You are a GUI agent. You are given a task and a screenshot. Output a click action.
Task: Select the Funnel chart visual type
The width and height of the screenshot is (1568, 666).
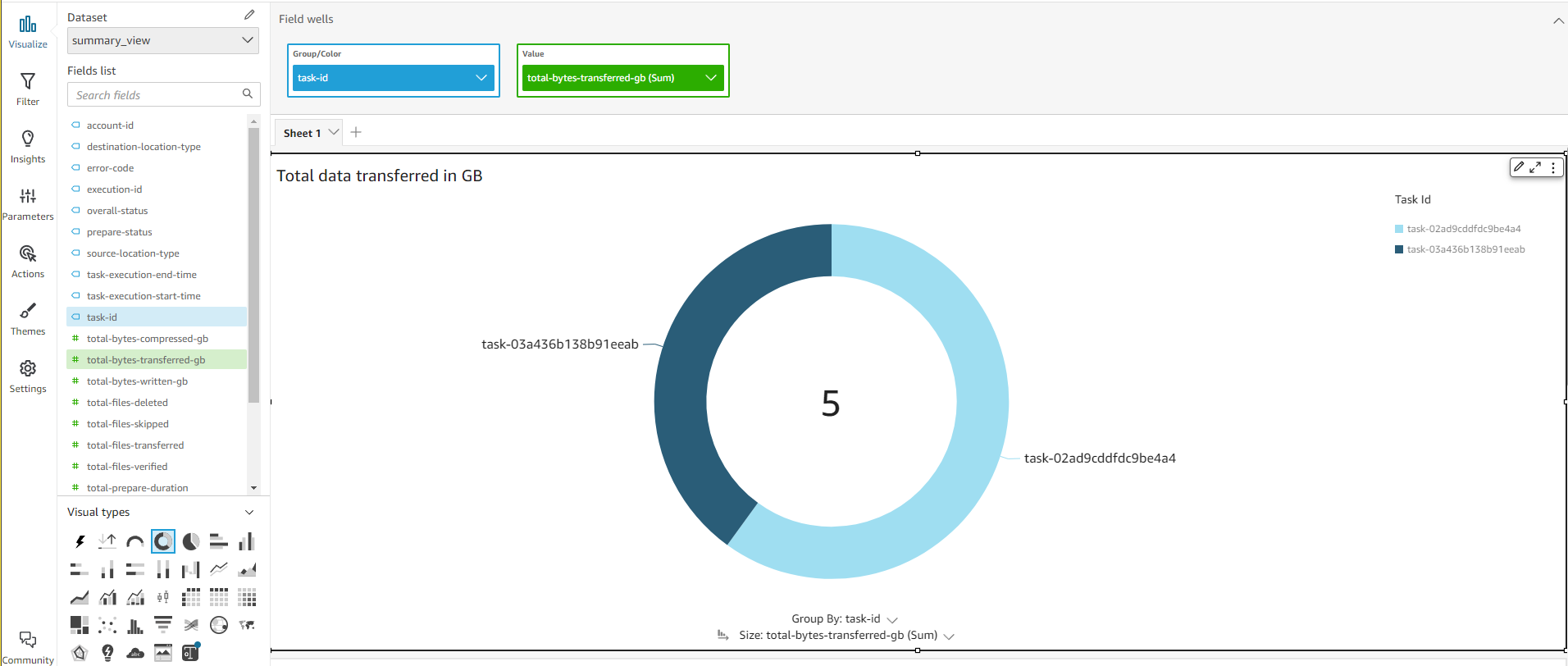163,625
